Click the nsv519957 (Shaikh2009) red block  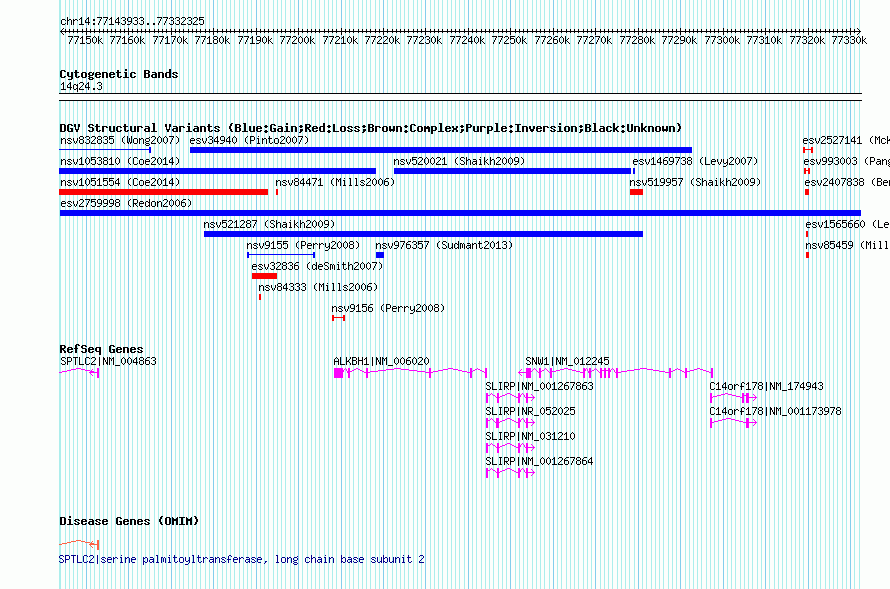tap(636, 192)
